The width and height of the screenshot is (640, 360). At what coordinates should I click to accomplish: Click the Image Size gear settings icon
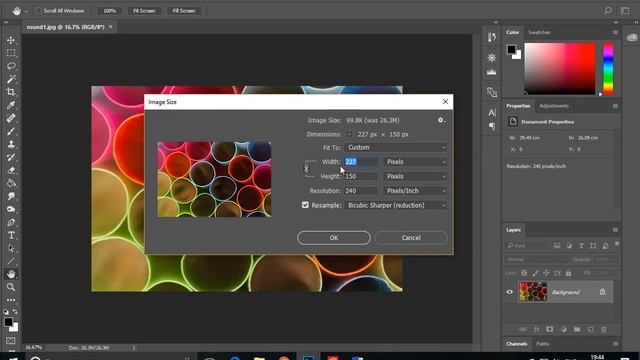pos(440,120)
